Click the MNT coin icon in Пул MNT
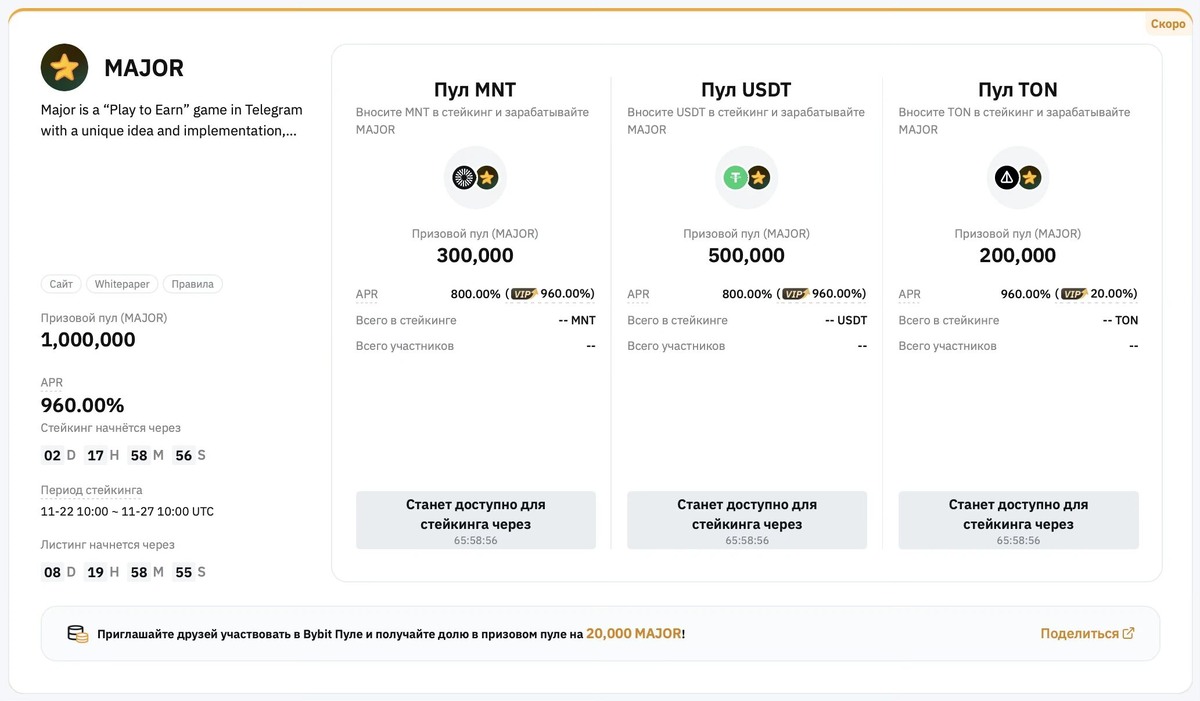The image size is (1200, 701). (462, 176)
